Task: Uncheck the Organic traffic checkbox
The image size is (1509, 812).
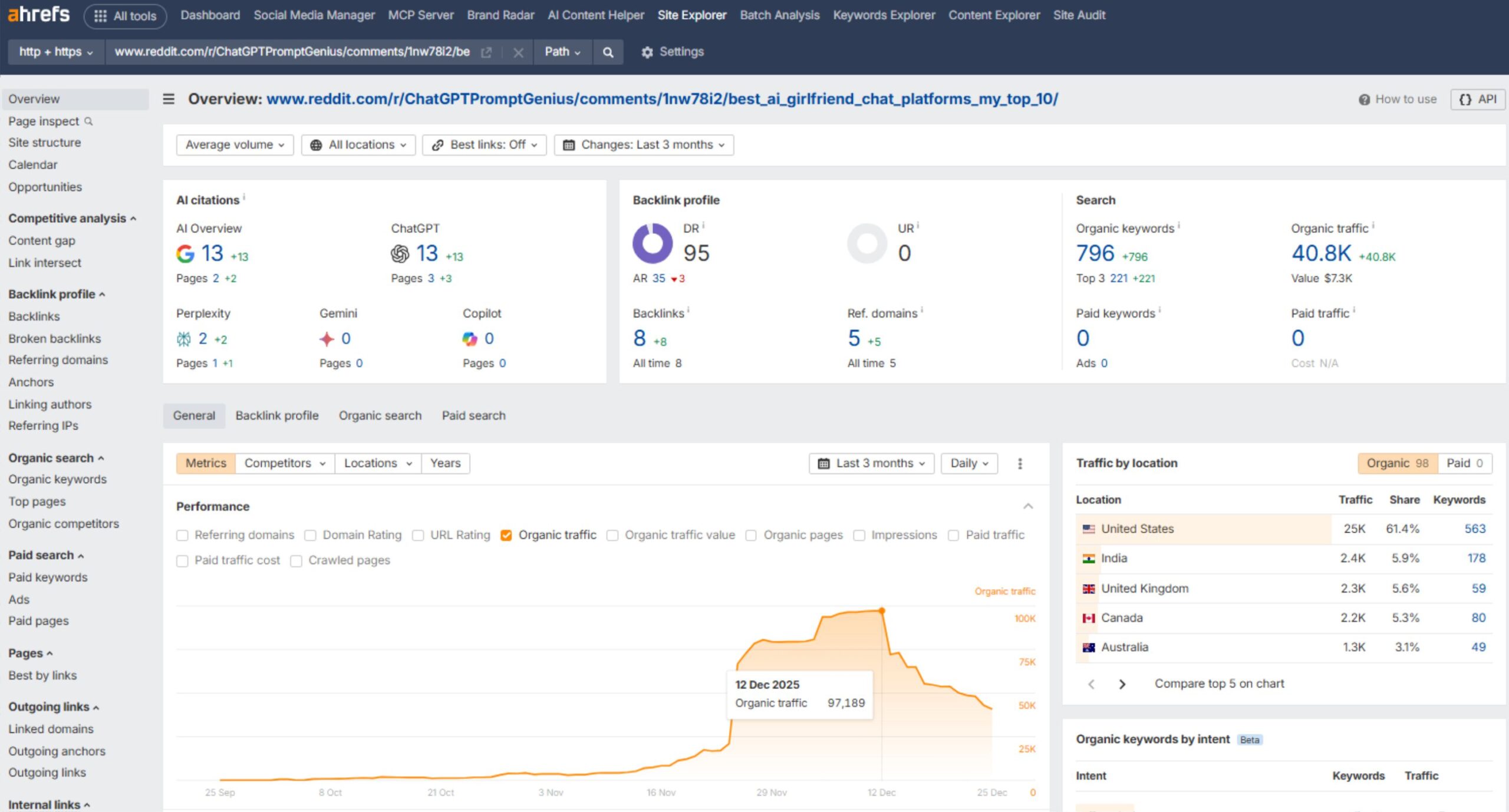Action: (x=506, y=535)
